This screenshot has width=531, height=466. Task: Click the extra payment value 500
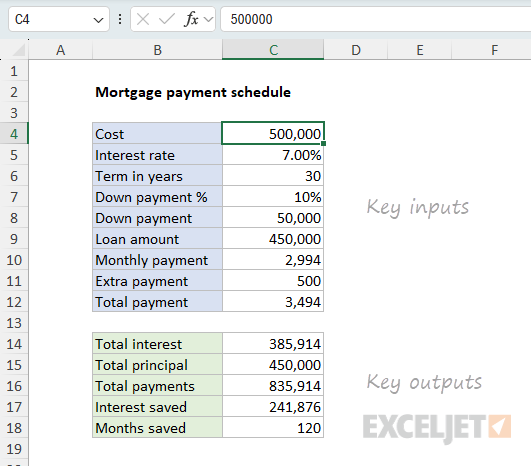coord(273,281)
